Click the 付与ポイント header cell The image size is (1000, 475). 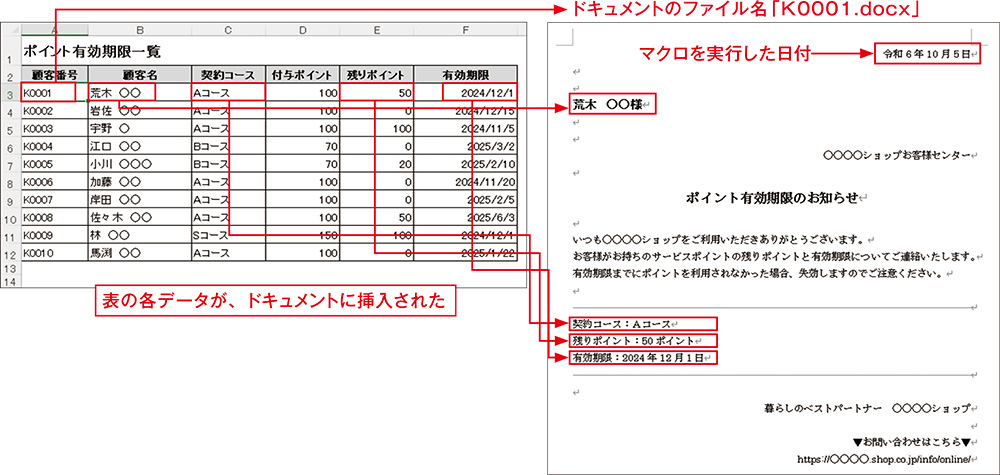(x=303, y=74)
